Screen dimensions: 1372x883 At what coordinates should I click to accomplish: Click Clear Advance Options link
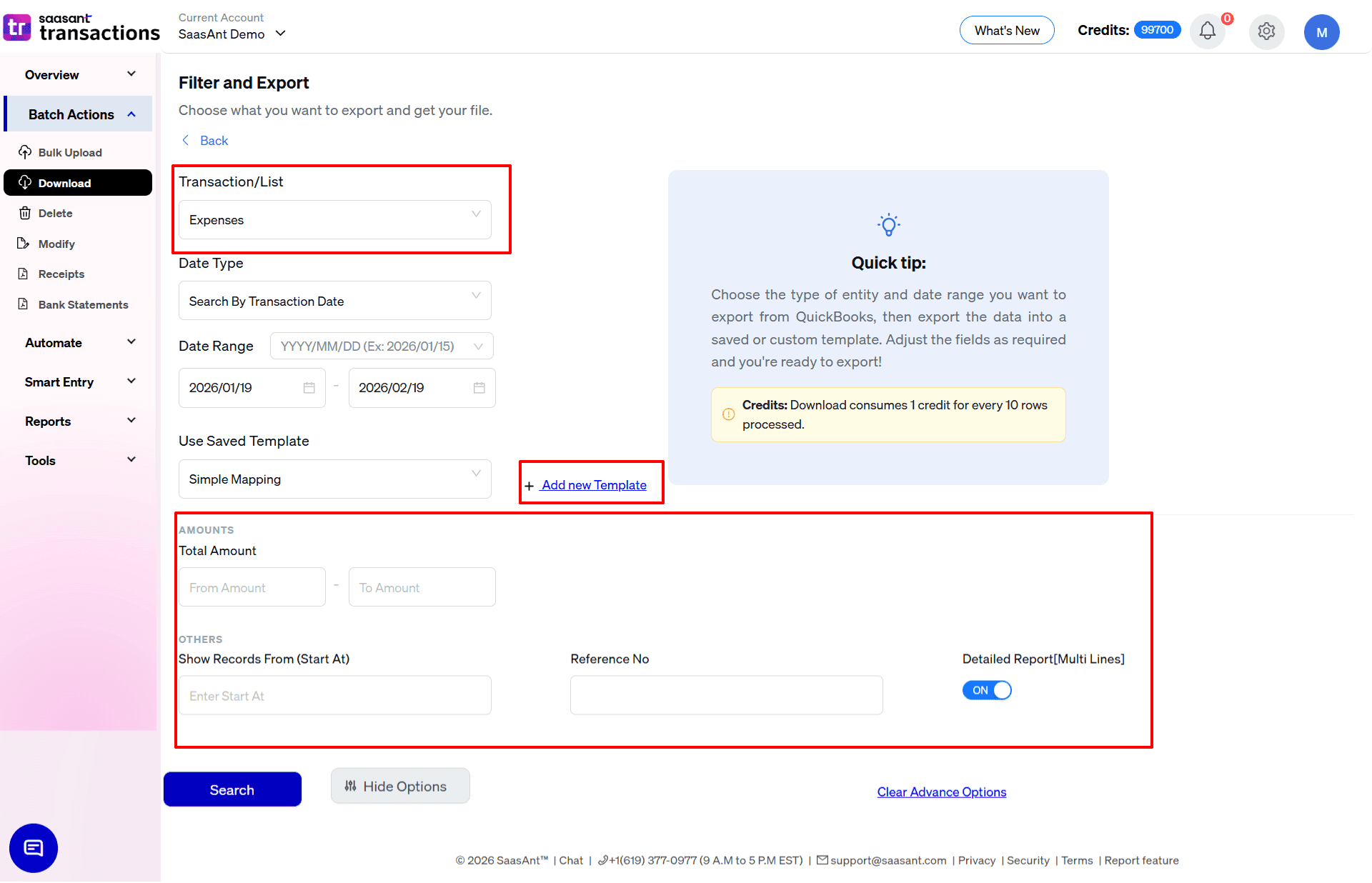[941, 792]
